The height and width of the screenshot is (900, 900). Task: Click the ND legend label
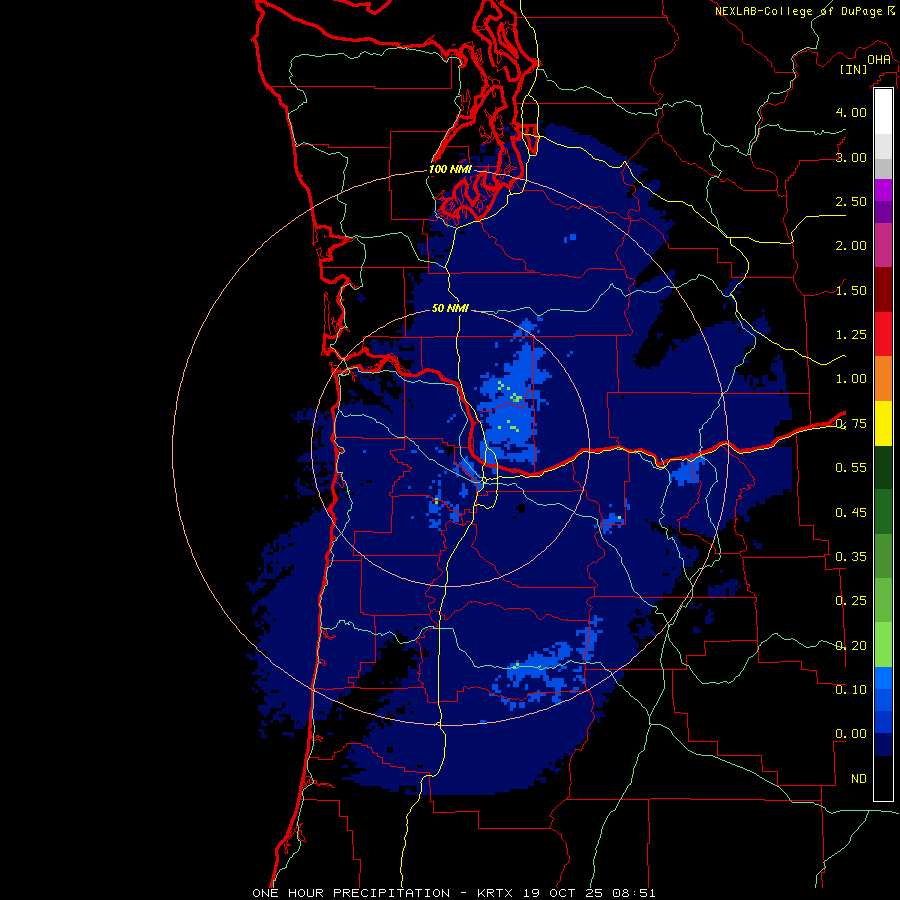pos(859,779)
